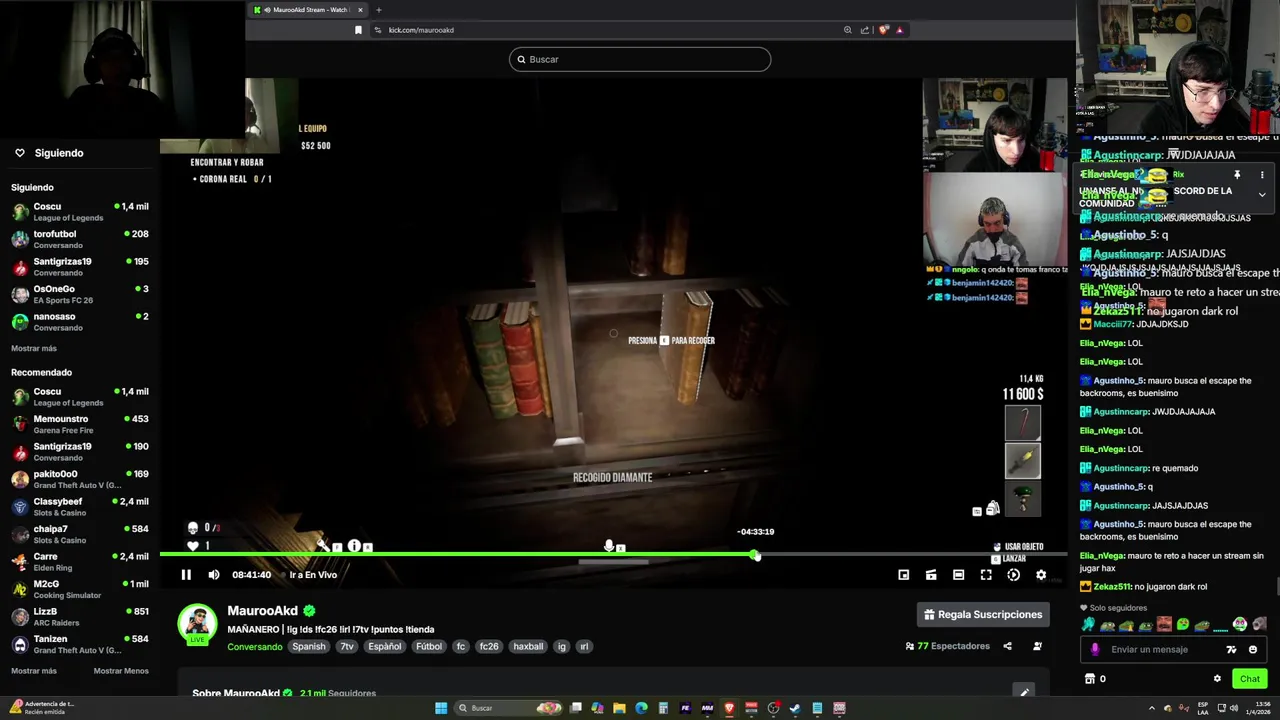Click the seek bar handle knob

(756, 554)
